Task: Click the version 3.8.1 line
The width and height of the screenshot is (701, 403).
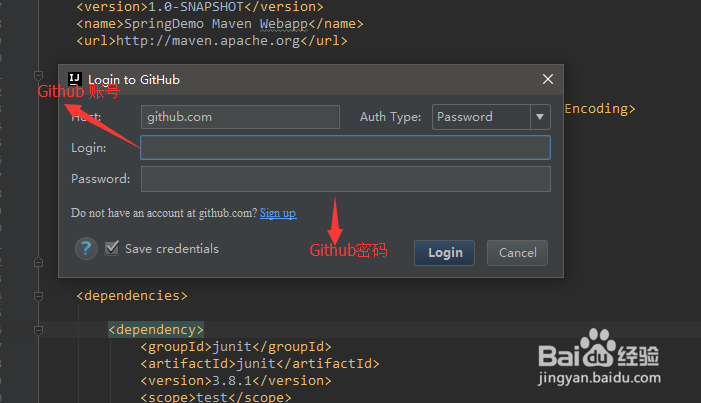Action: (236, 381)
